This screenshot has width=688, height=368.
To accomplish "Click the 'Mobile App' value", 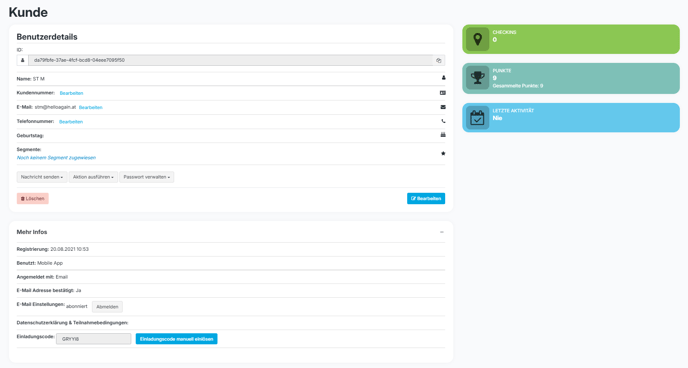I will (x=50, y=263).
